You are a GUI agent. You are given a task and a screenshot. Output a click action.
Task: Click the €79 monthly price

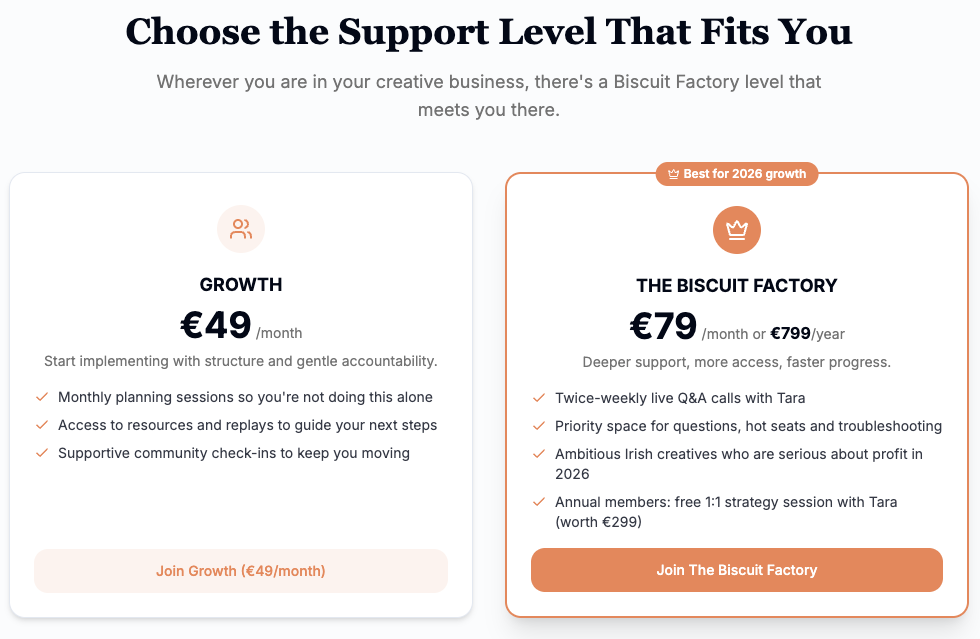[x=663, y=326]
